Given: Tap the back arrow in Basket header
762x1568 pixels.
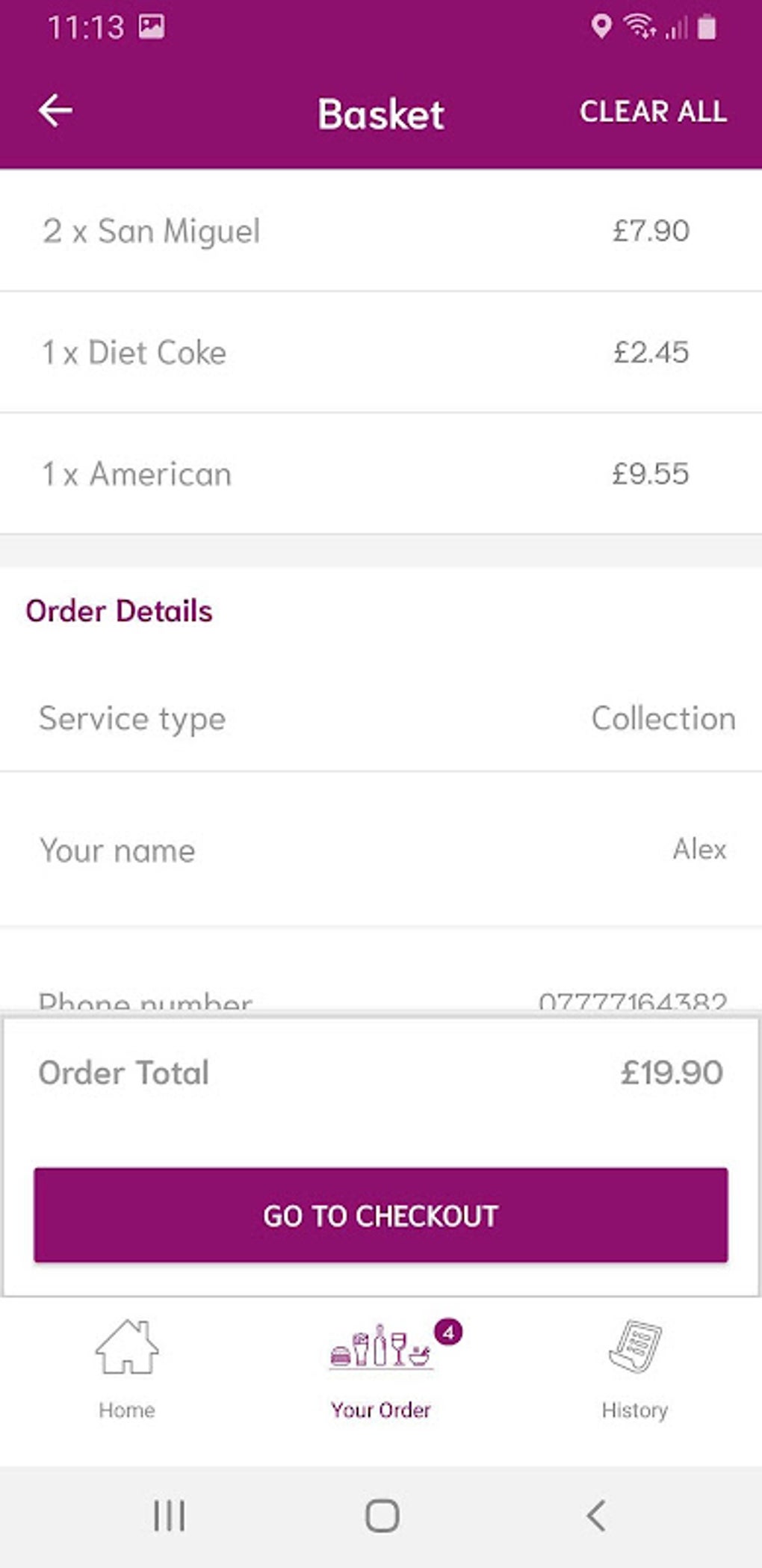Looking at the screenshot, I should [x=55, y=111].
